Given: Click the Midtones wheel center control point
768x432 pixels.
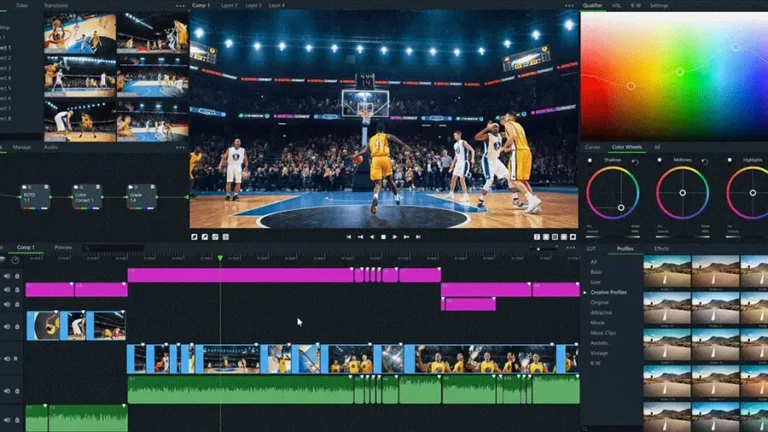Looking at the screenshot, I should click(x=682, y=193).
